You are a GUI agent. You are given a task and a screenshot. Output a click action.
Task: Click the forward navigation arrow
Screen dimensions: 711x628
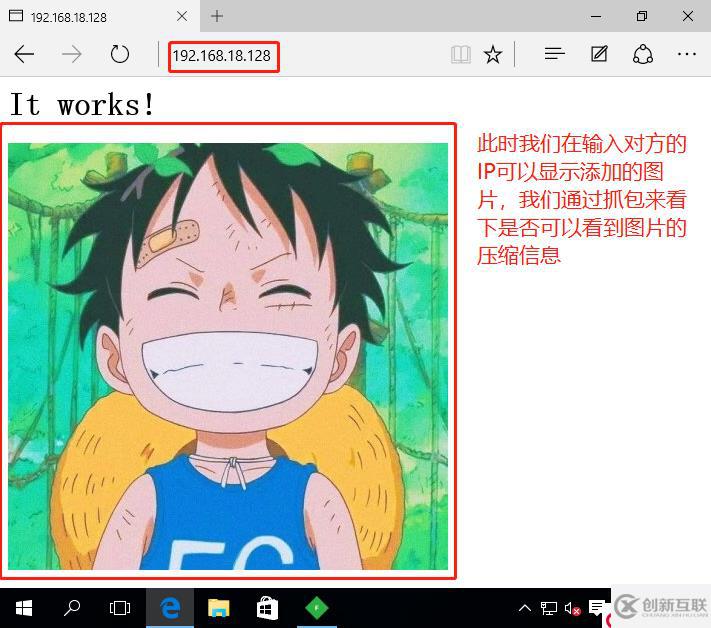click(x=72, y=54)
